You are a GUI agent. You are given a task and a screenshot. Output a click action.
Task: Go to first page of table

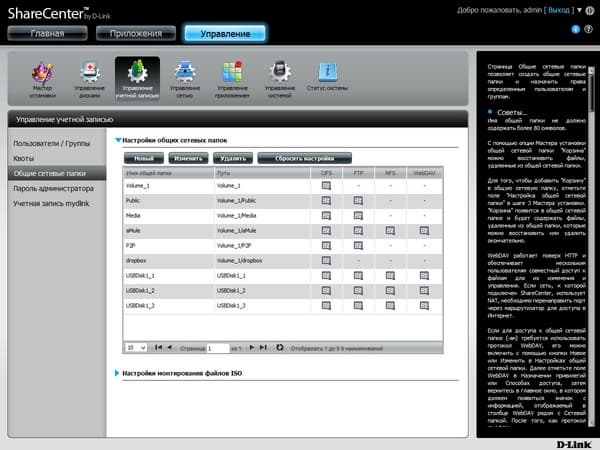pos(158,347)
